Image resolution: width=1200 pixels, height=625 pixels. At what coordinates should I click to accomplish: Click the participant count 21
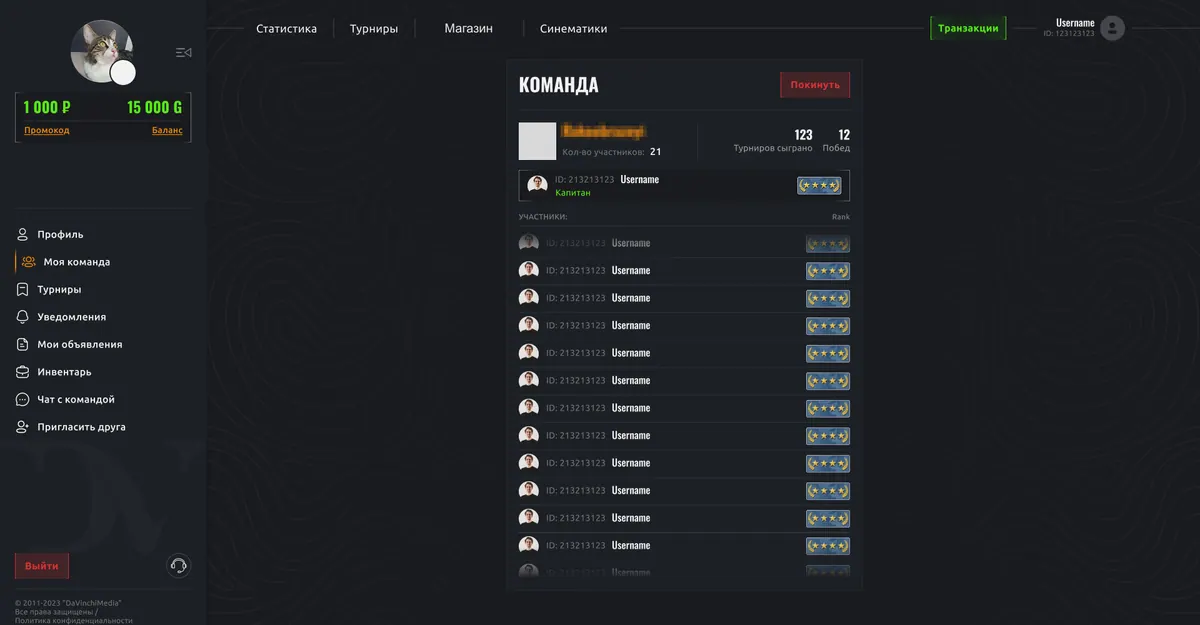655,152
